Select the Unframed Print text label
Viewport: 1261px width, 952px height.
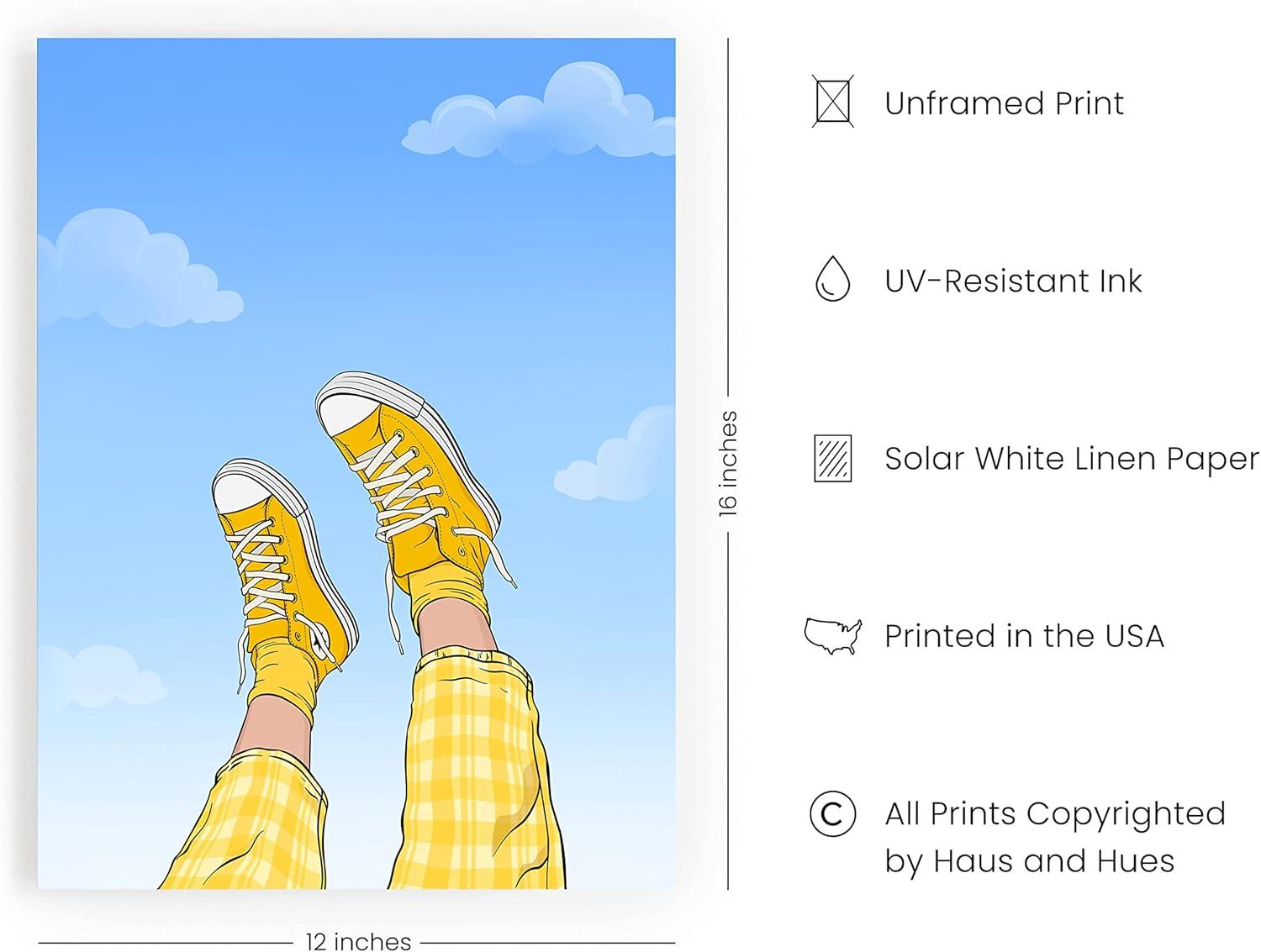[x=1004, y=103]
